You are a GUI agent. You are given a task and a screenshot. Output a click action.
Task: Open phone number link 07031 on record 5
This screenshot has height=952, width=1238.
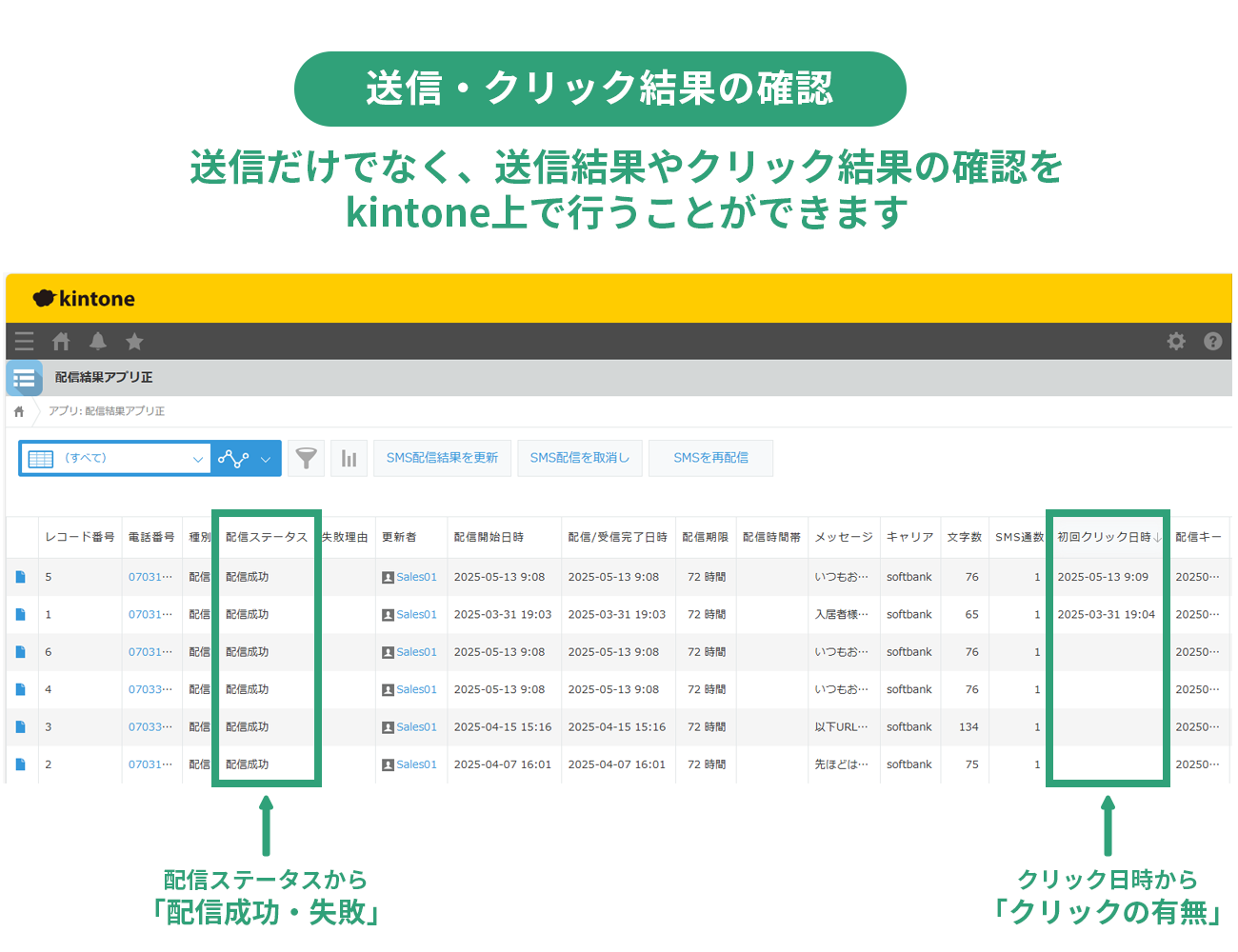(x=151, y=576)
